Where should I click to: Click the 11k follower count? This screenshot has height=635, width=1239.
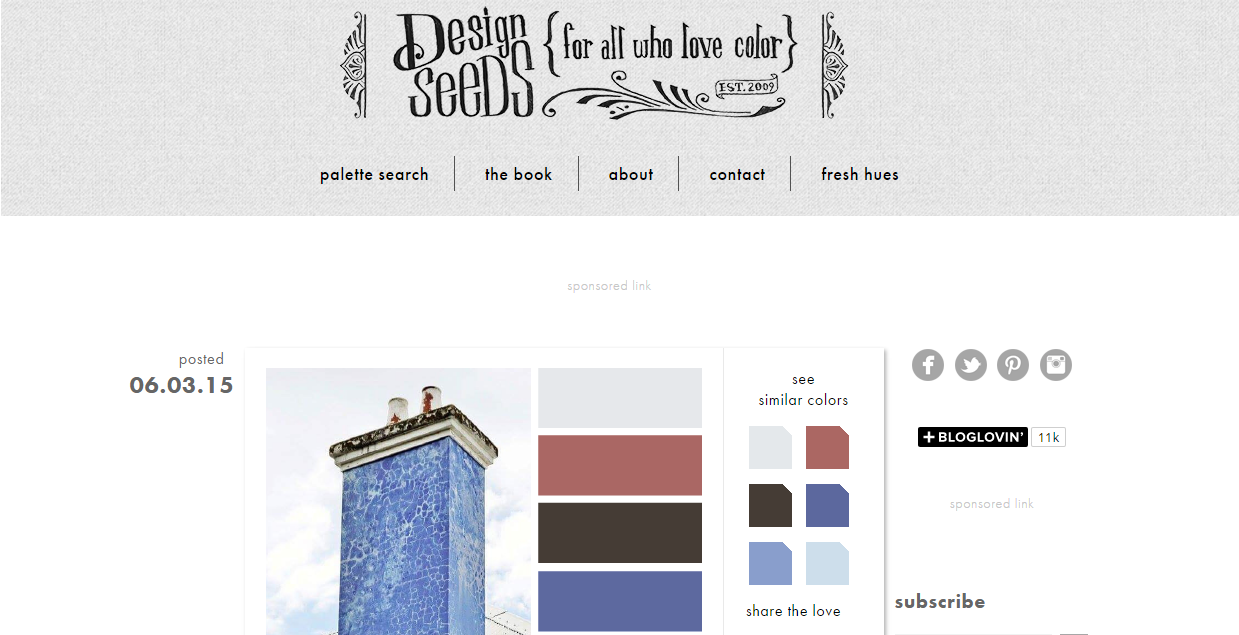(1048, 437)
